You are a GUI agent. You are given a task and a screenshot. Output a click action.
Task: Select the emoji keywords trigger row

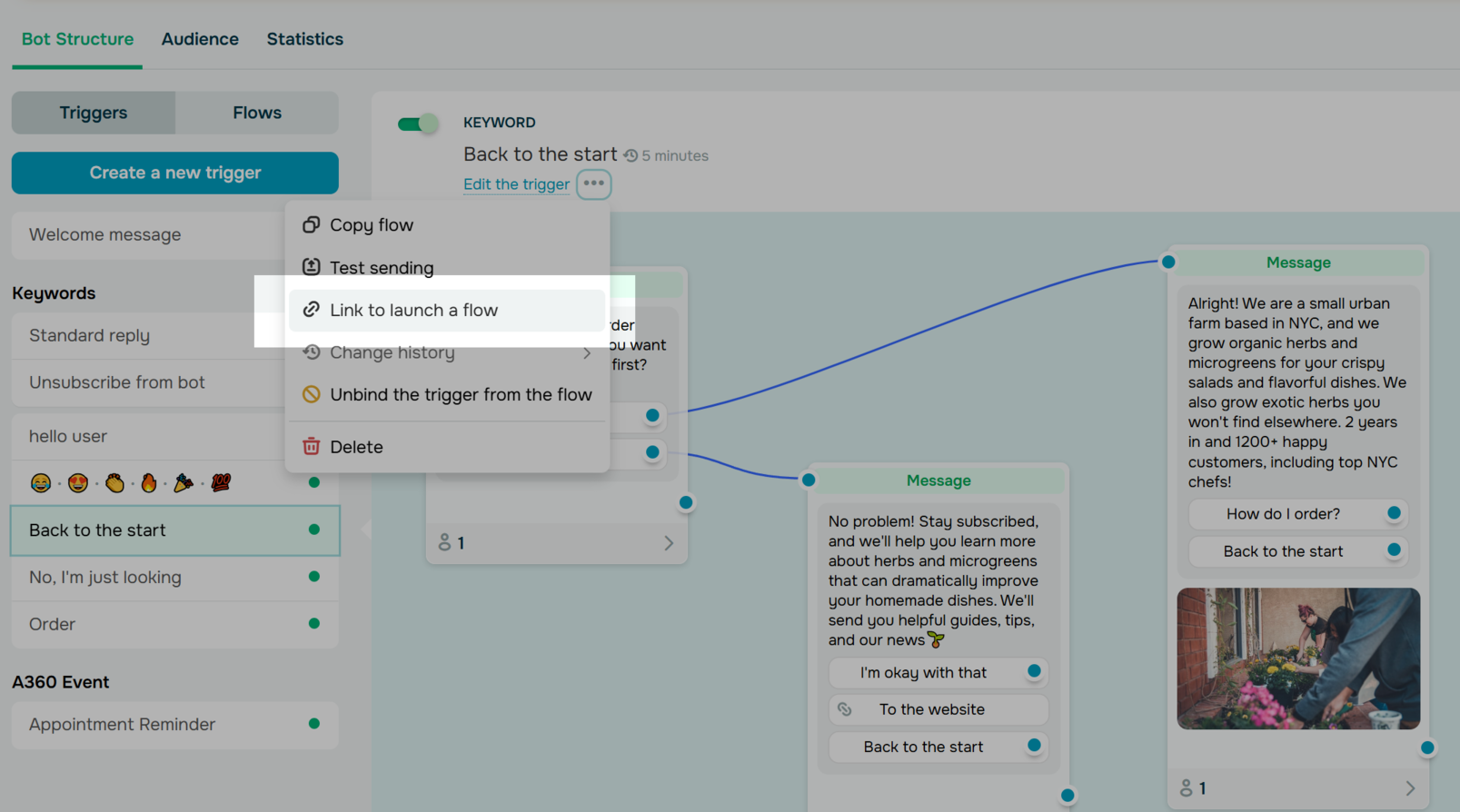(x=175, y=482)
